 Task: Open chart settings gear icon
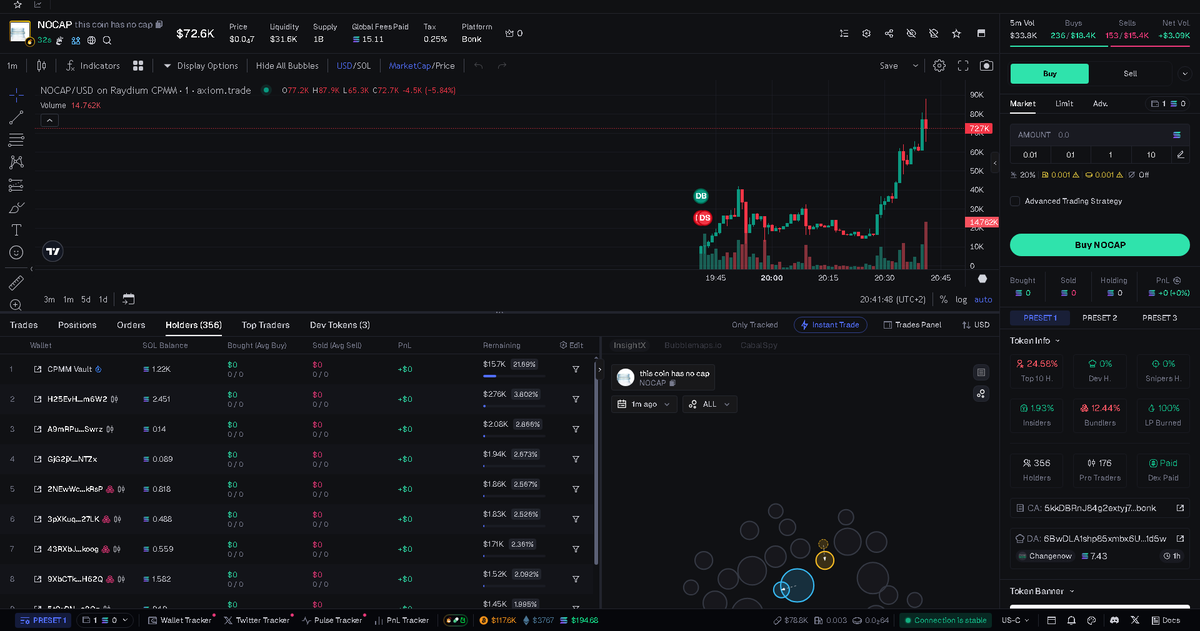coord(939,66)
